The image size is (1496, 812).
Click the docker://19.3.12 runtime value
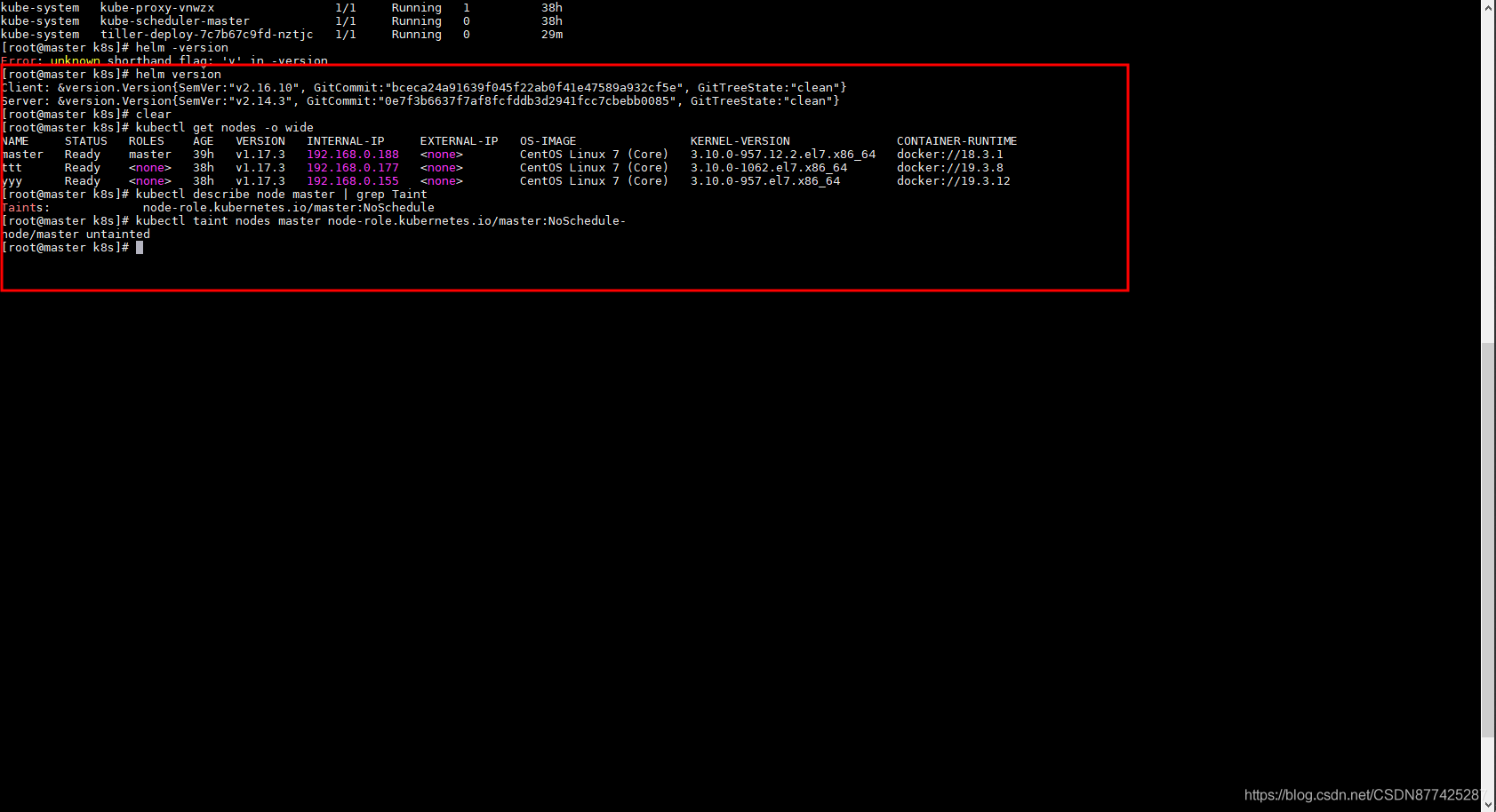(x=954, y=181)
